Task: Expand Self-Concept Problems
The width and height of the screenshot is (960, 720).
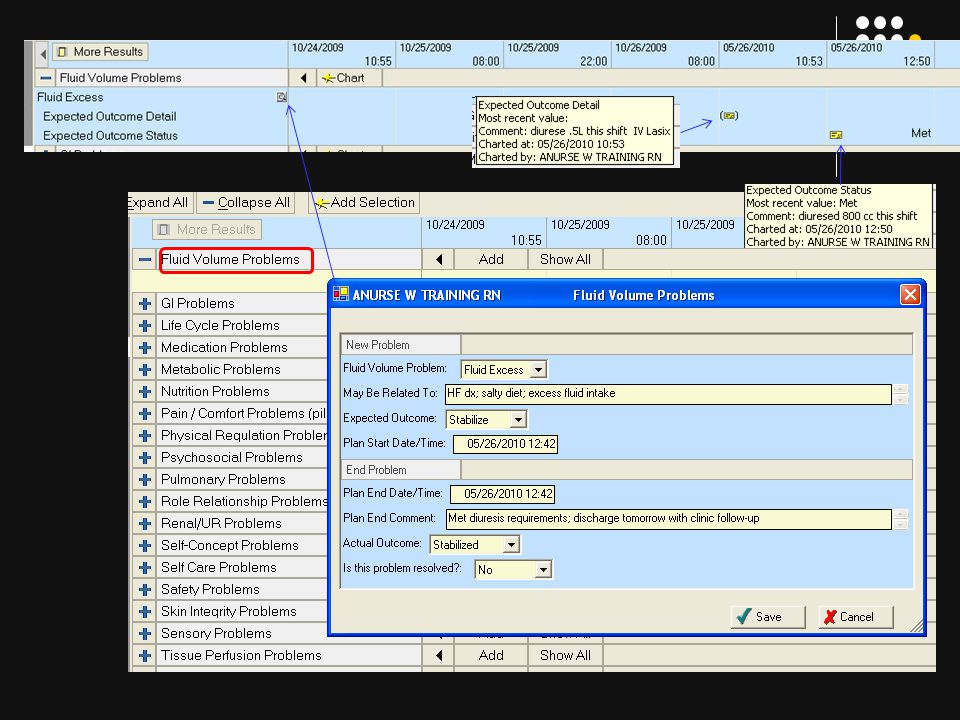Action: [x=144, y=546]
